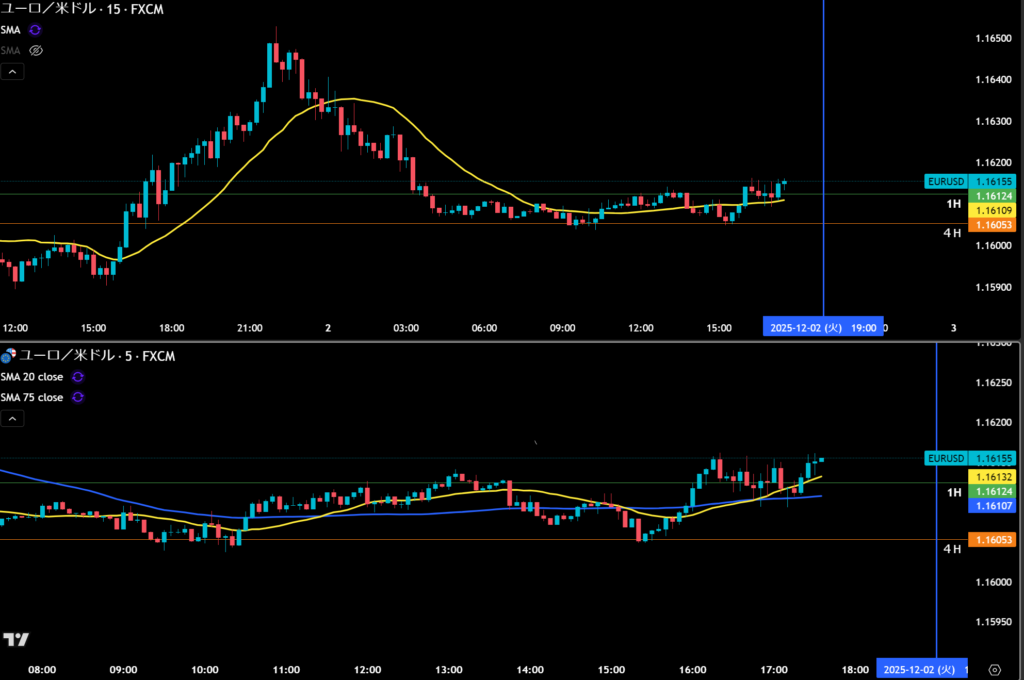Click the TradingView logo in lower chart
1024x680 pixels.
[x=16, y=640]
